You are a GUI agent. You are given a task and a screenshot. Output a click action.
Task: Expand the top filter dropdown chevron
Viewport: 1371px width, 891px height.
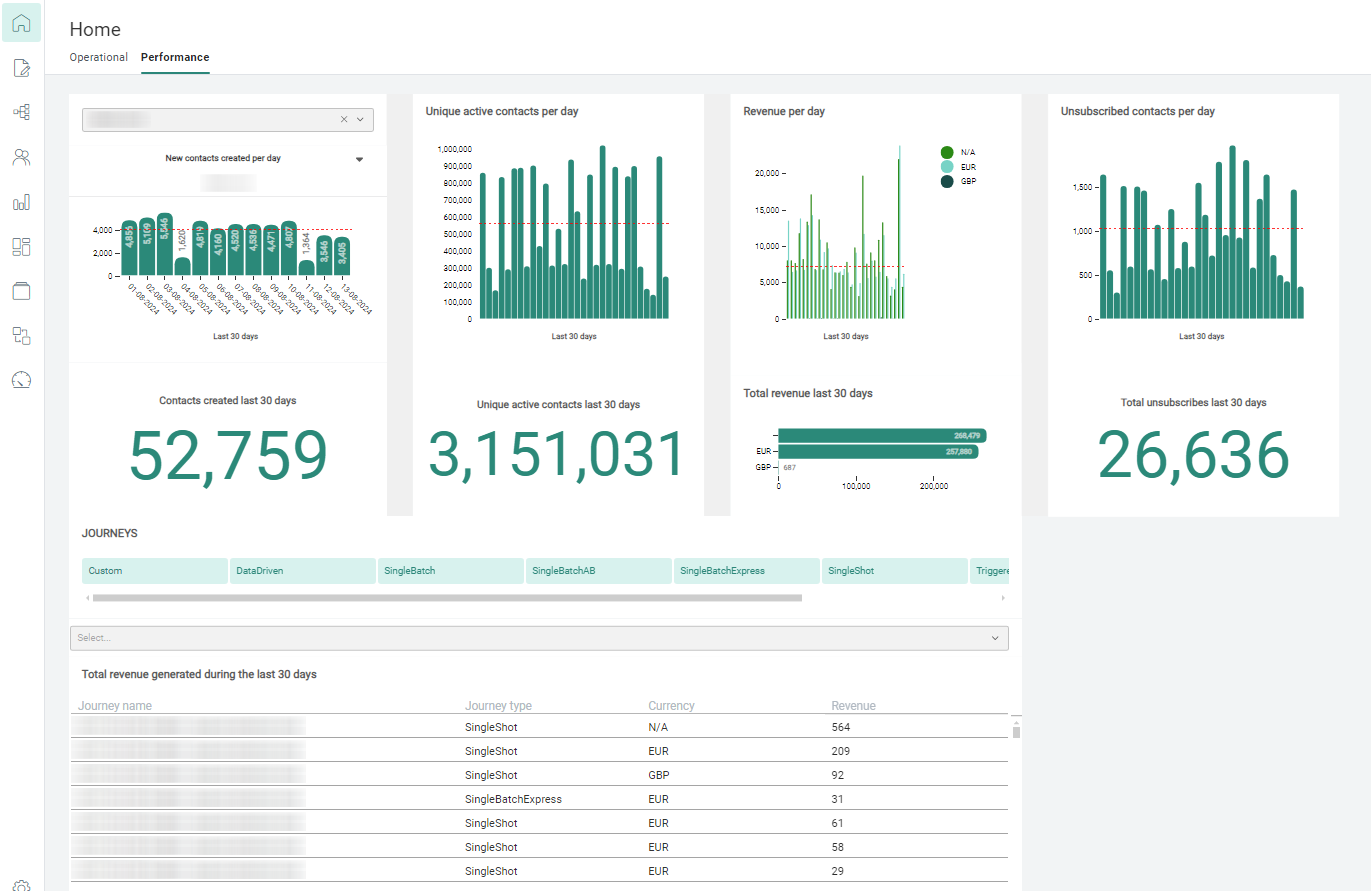(361, 119)
